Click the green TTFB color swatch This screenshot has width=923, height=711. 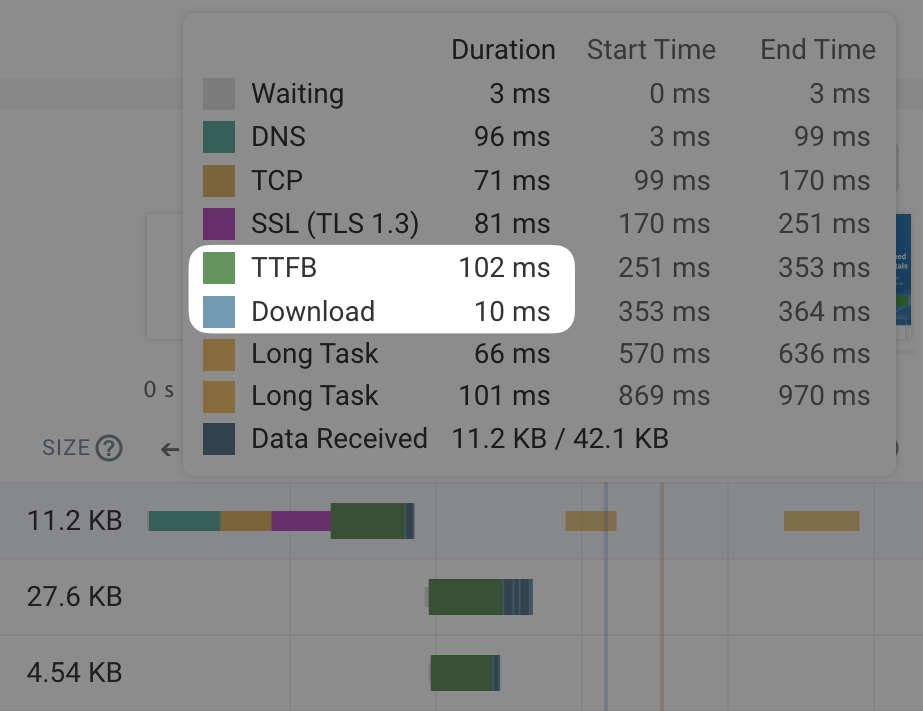(219, 268)
